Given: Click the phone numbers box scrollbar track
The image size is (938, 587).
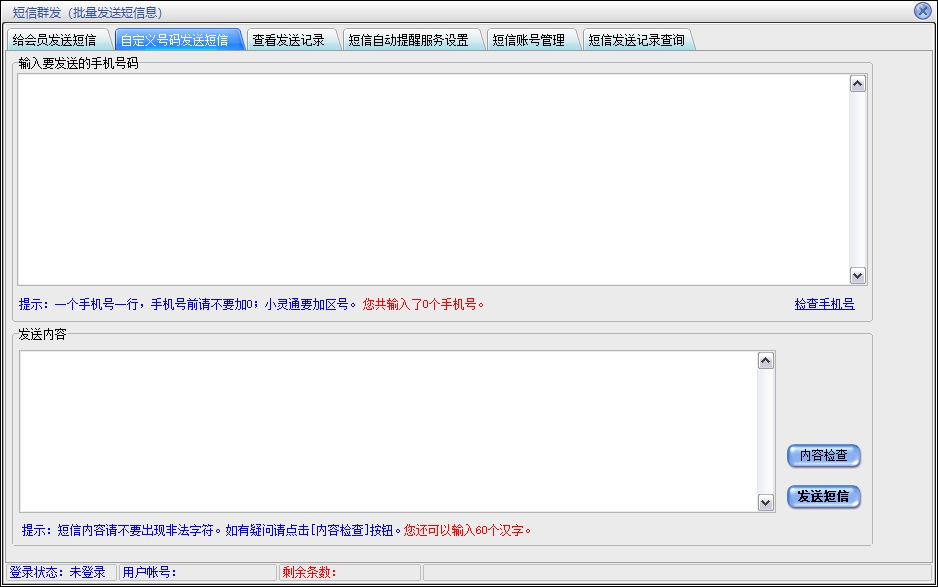Looking at the screenshot, I should click(857, 180).
